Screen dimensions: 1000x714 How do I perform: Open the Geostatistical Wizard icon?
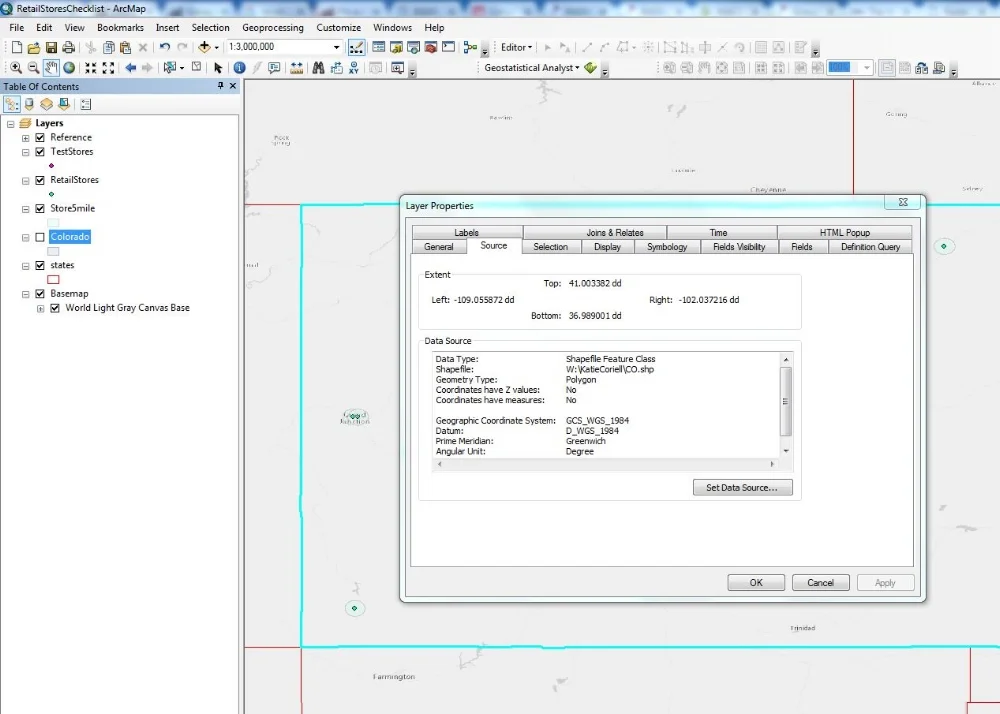[591, 68]
